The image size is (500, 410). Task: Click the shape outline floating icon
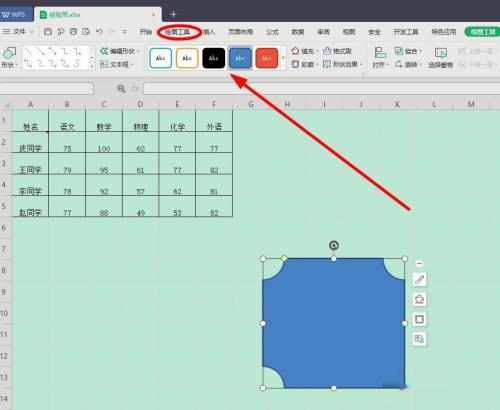pyautogui.click(x=419, y=319)
